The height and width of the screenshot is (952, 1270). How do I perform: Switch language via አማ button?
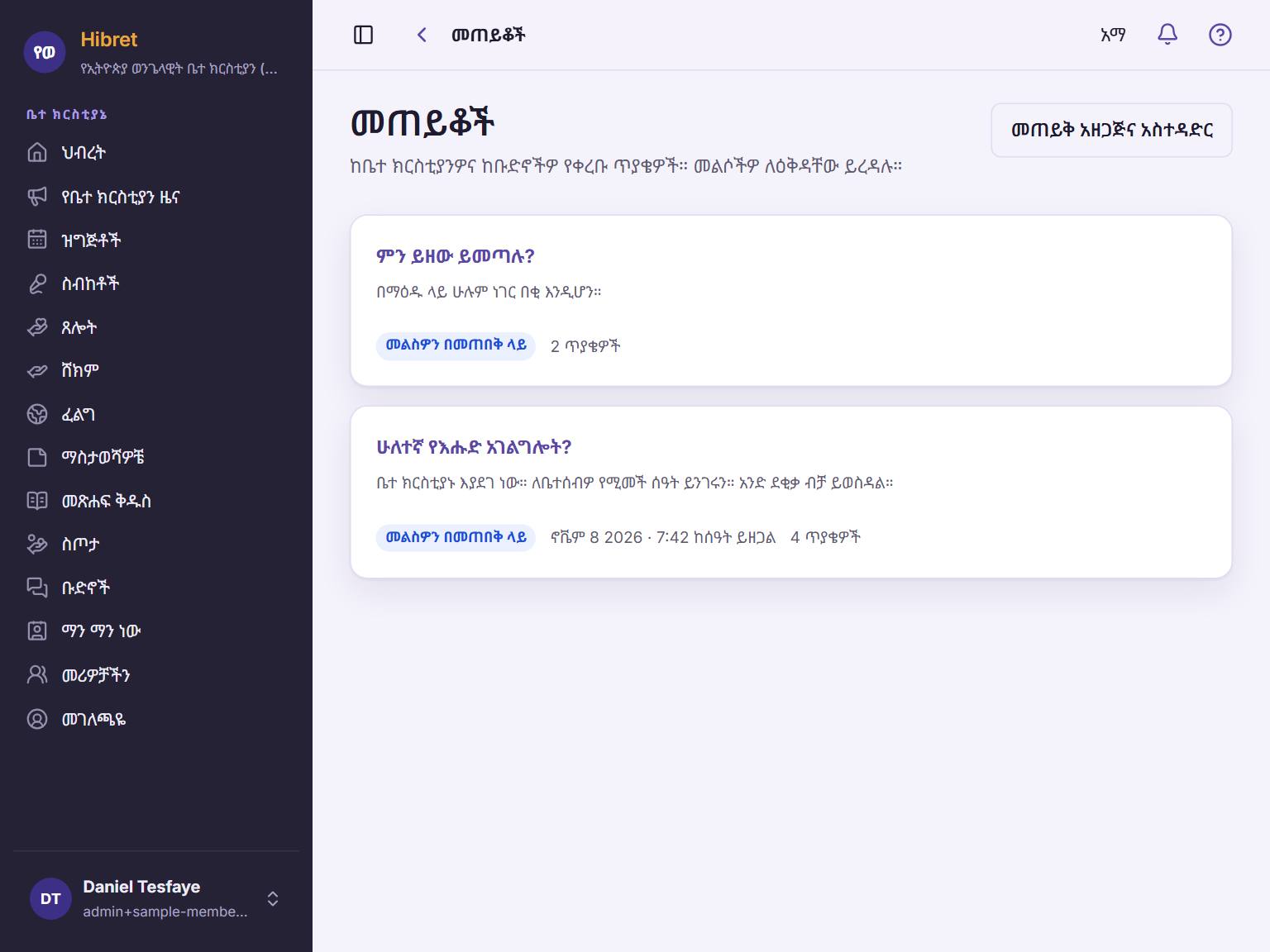[1113, 35]
